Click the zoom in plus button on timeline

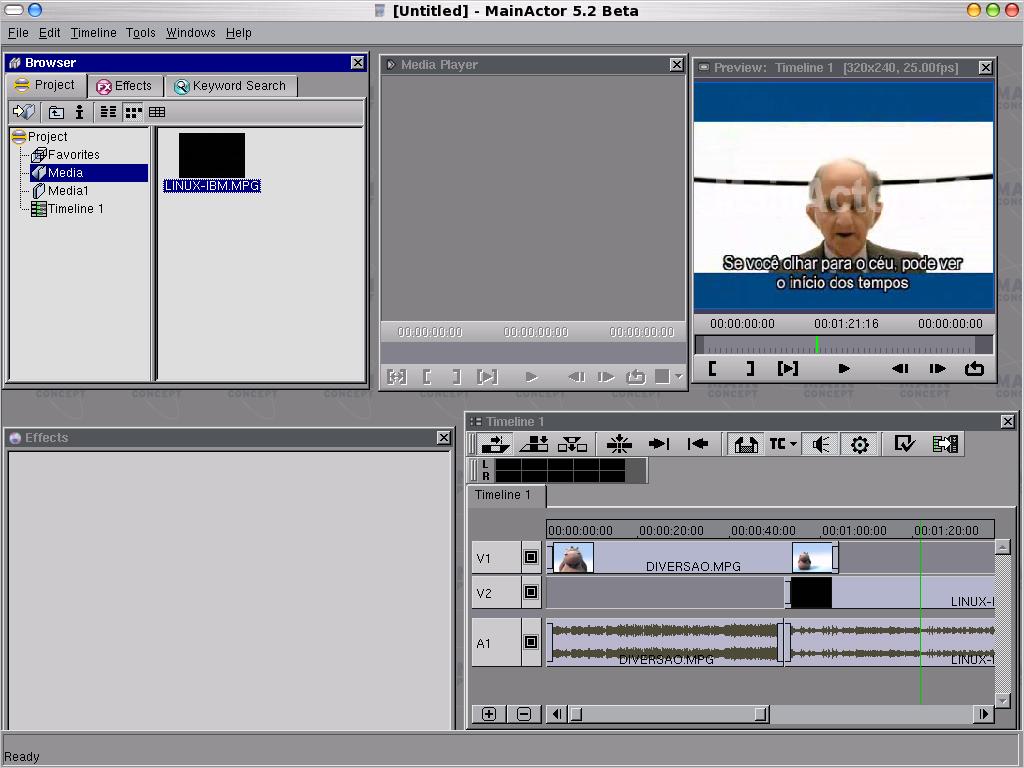(489, 714)
